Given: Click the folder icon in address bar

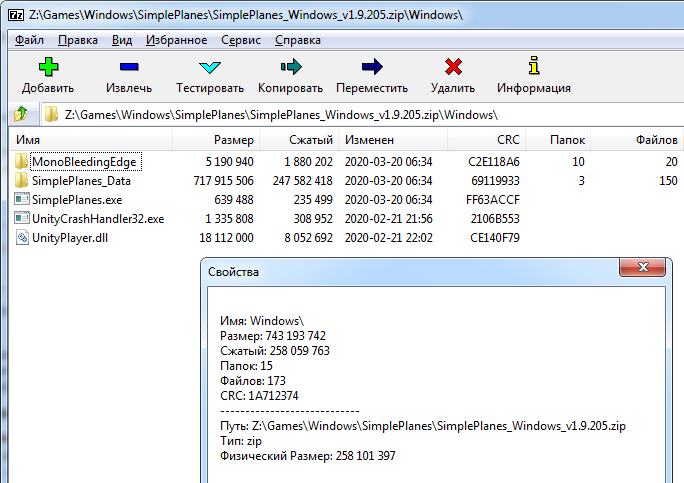Looking at the screenshot, I should click(51, 114).
